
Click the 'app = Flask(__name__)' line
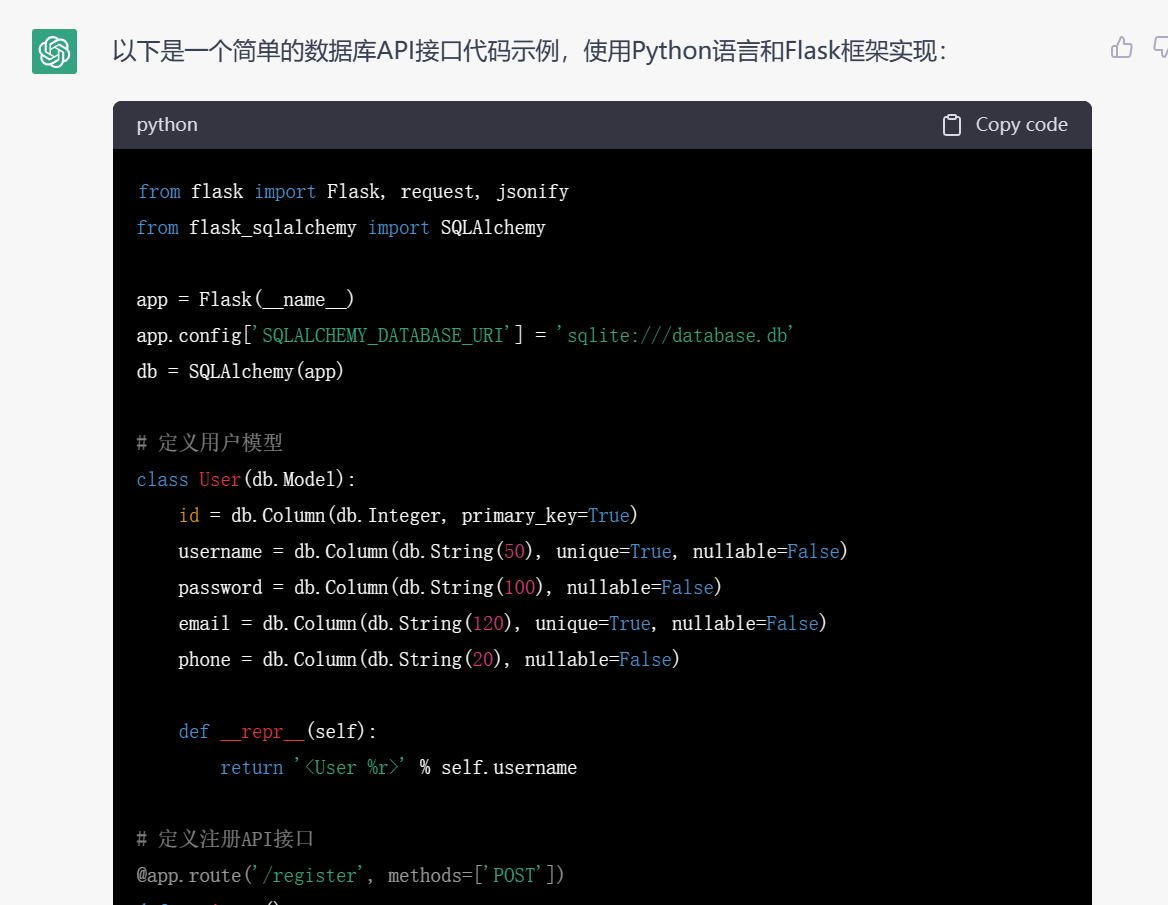[245, 300]
